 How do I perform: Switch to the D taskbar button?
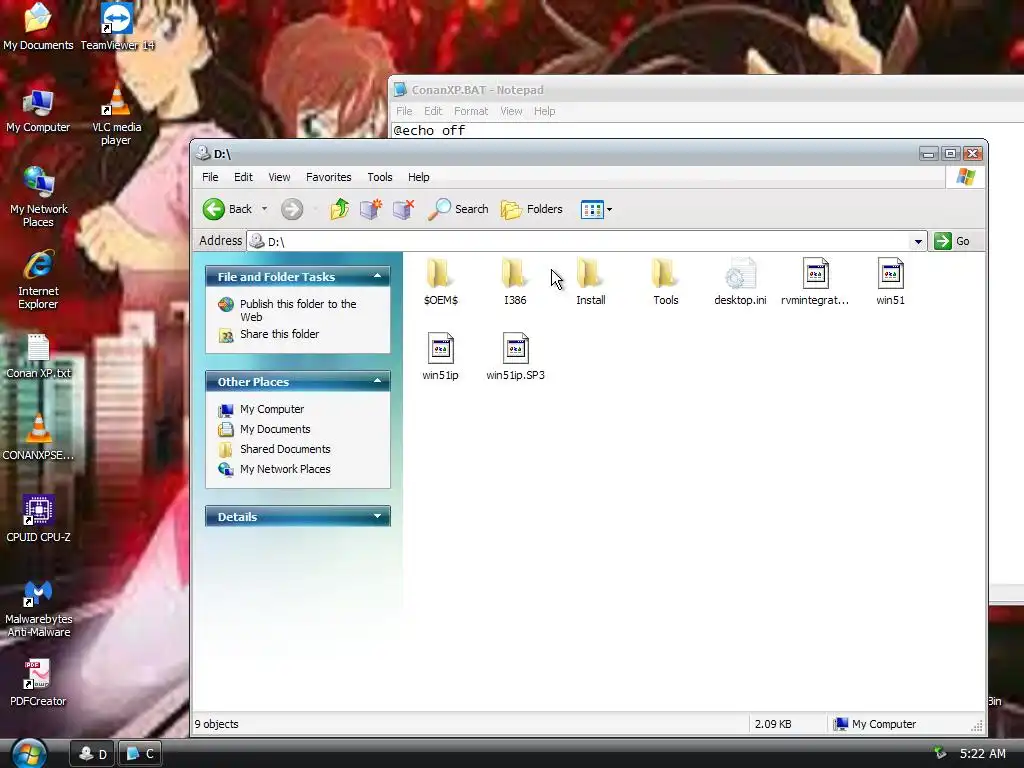pyautogui.click(x=92, y=754)
